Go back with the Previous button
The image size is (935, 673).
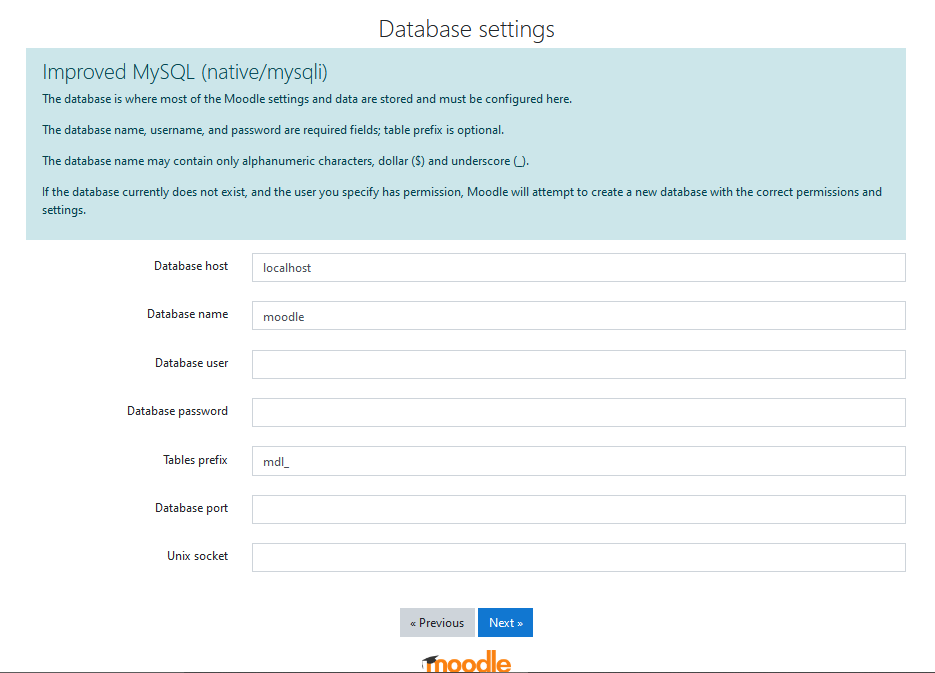coord(437,622)
